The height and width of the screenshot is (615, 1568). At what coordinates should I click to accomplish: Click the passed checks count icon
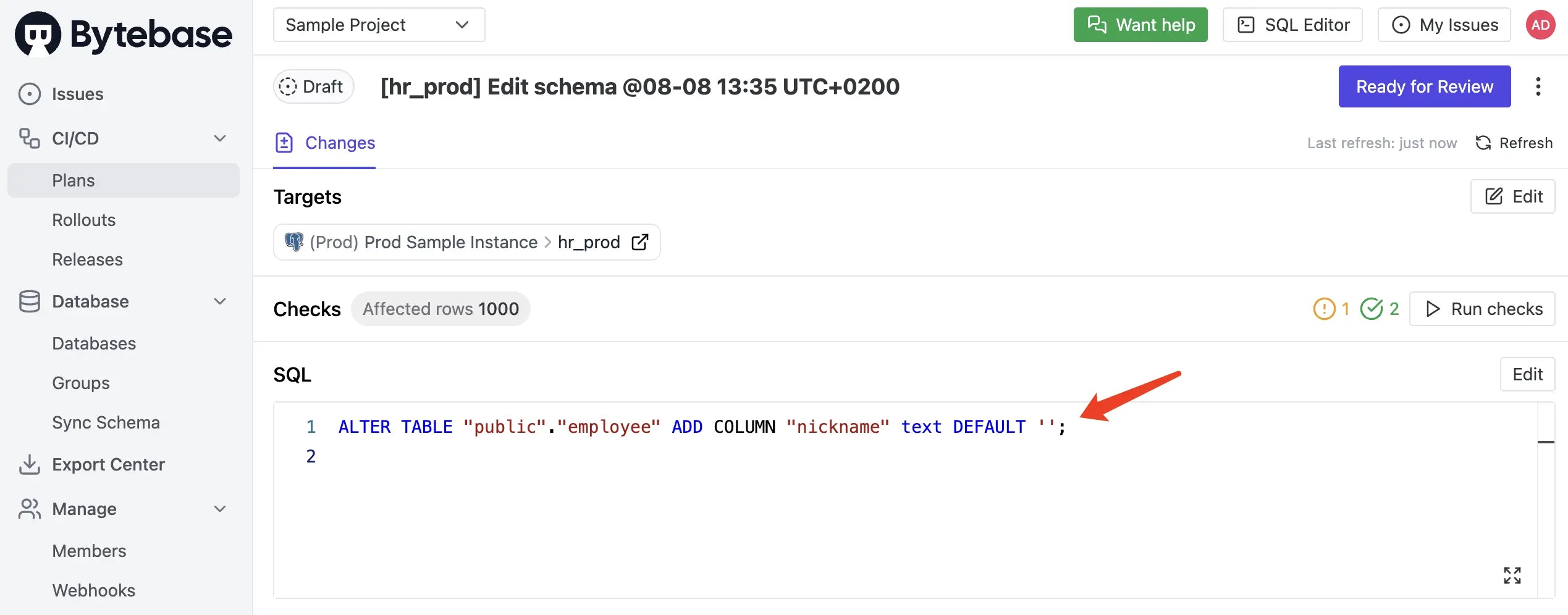click(1372, 309)
